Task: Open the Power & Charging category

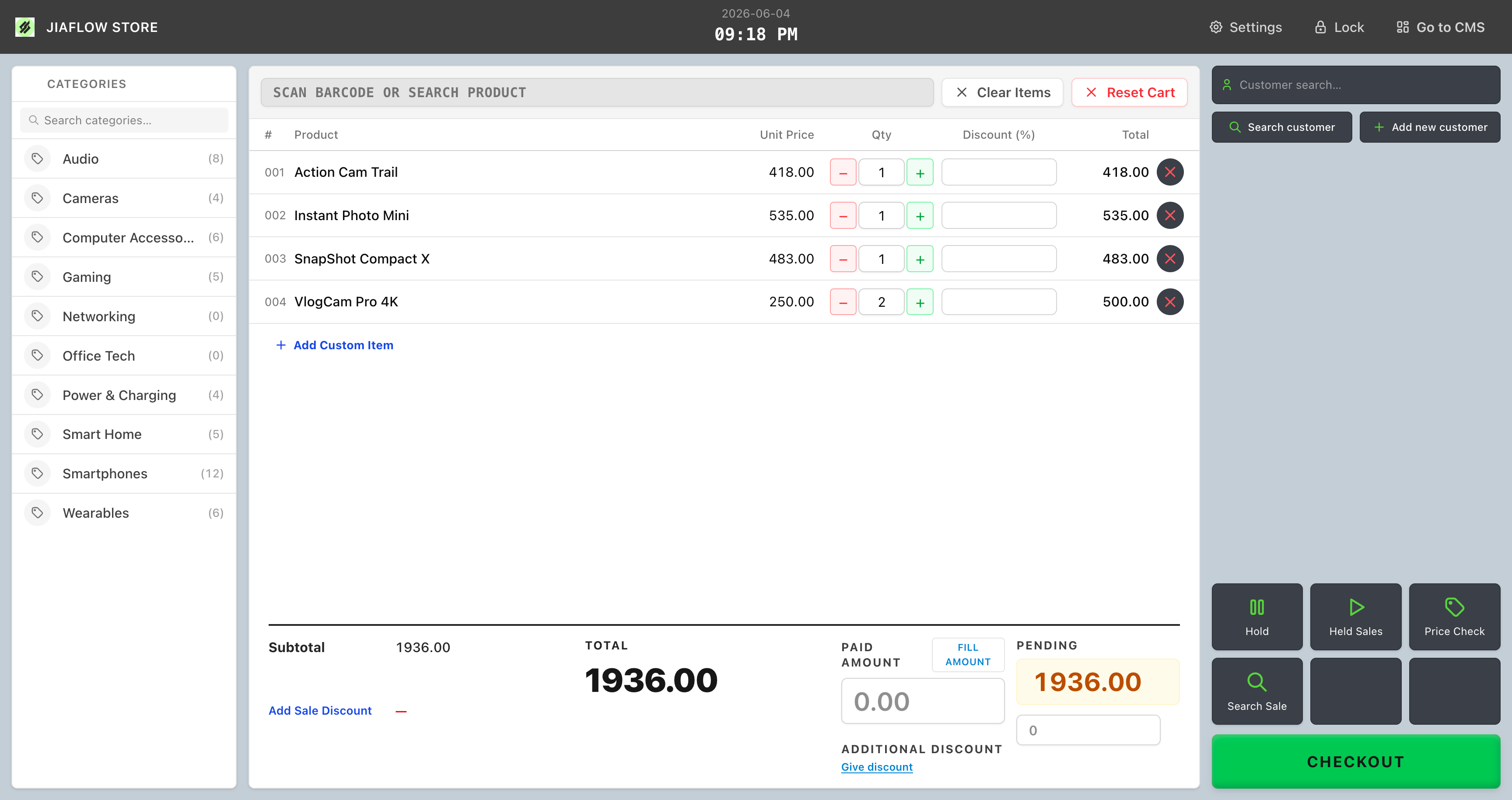Action: tap(124, 394)
